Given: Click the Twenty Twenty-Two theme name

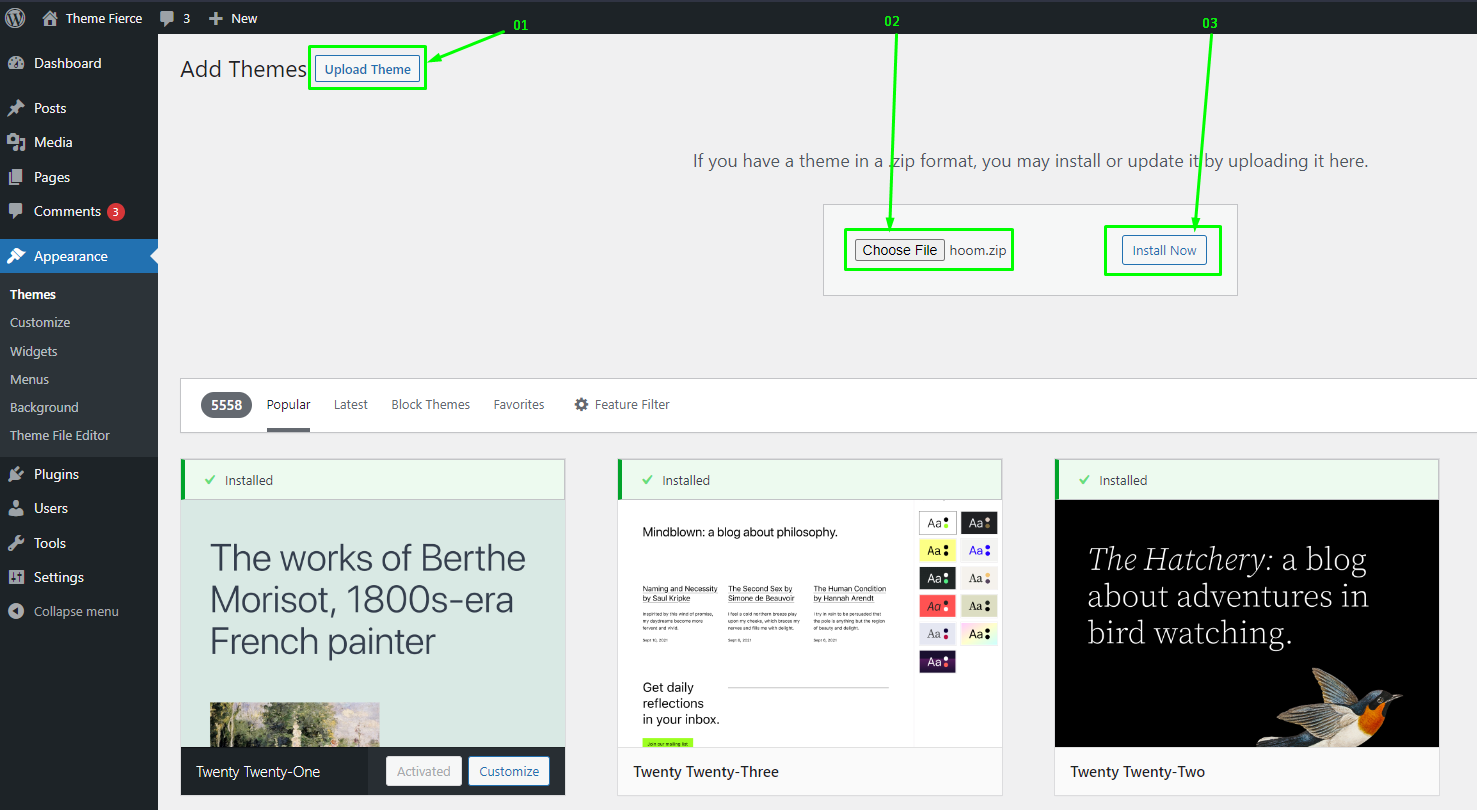Looking at the screenshot, I should pyautogui.click(x=1137, y=772).
